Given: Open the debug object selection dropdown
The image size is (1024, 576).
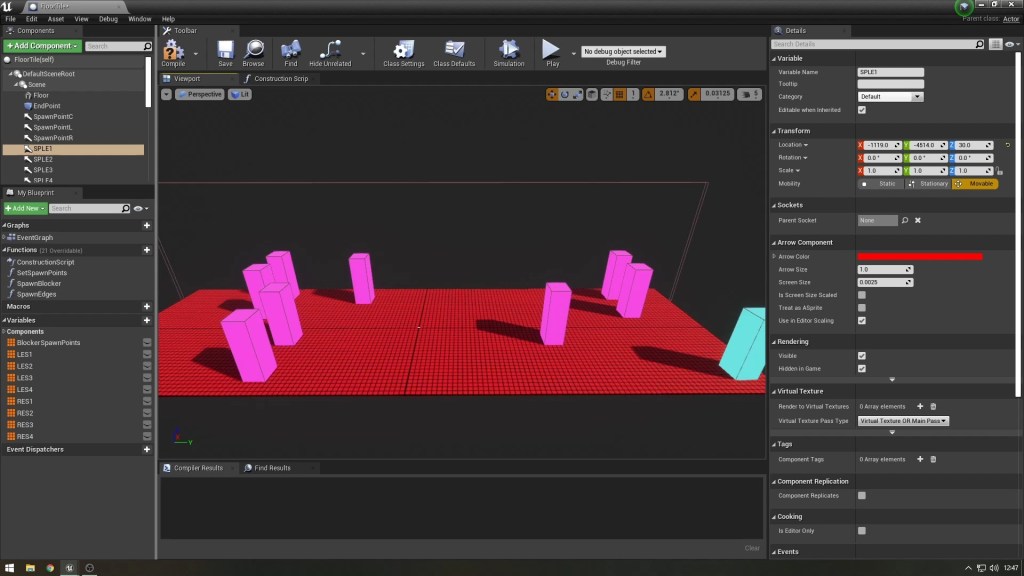Looking at the screenshot, I should click(623, 51).
